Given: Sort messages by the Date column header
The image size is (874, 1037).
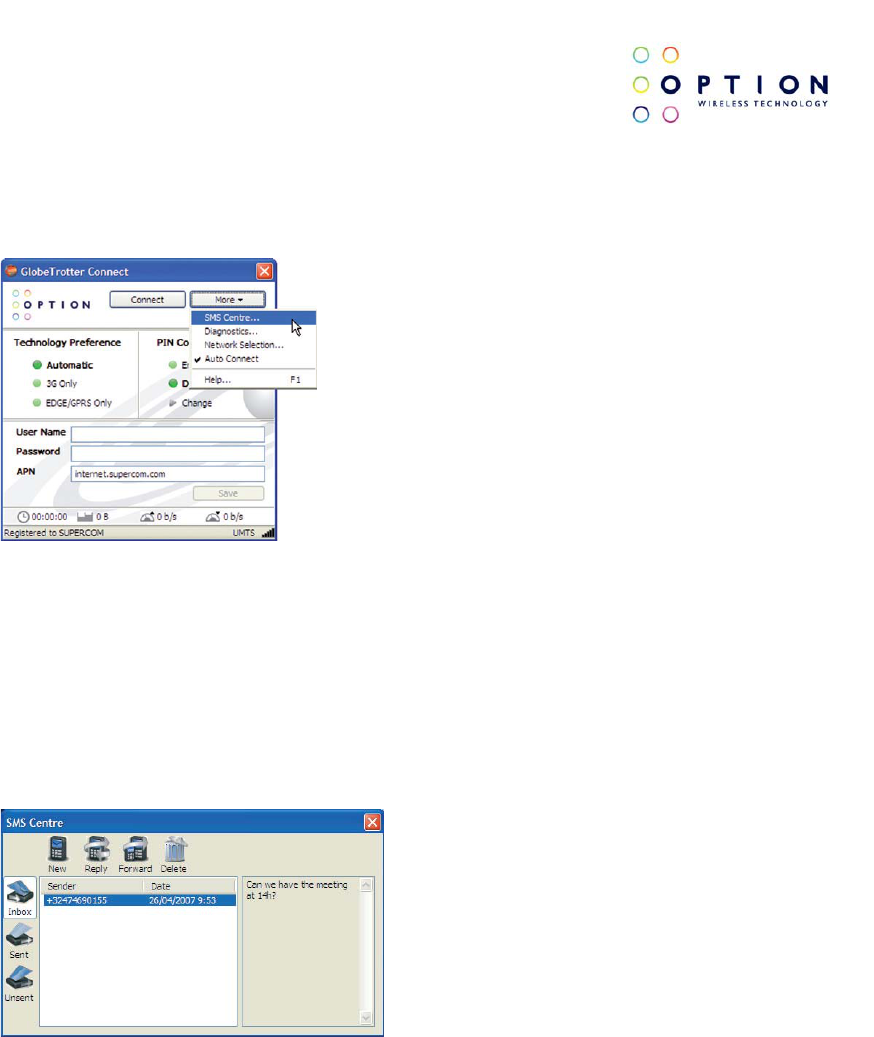Looking at the screenshot, I should pyautogui.click(x=190, y=886).
